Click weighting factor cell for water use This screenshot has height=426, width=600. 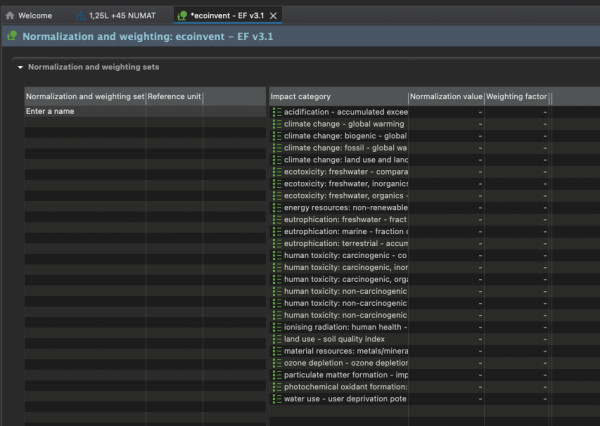pos(517,399)
